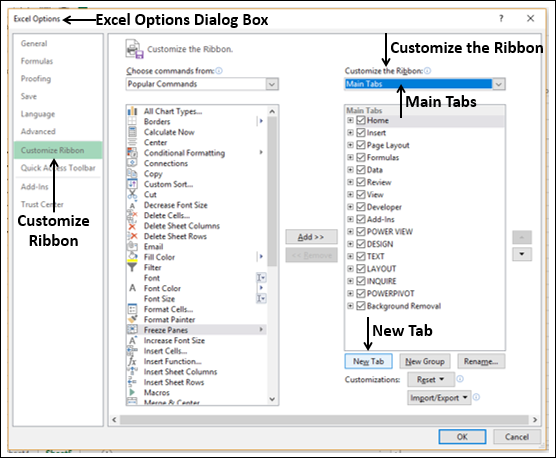Toggle the INQUIRE checkbox
This screenshot has height=458, width=556.
[x=361, y=281]
